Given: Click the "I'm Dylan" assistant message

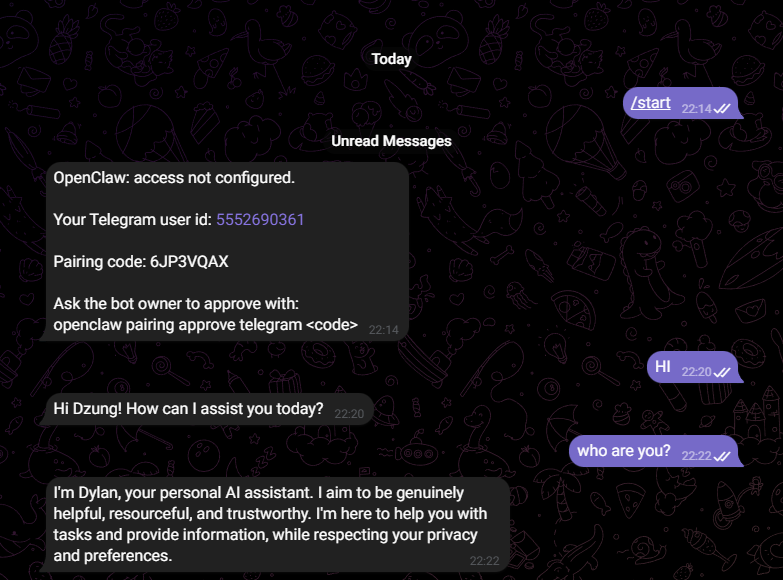Looking at the screenshot, I should [x=270, y=524].
